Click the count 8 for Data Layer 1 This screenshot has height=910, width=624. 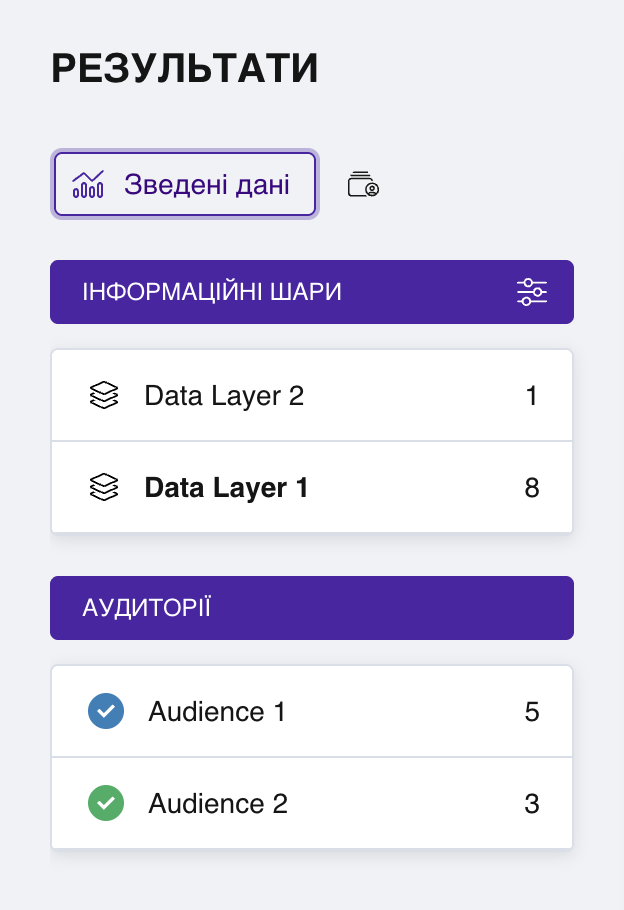pos(532,488)
